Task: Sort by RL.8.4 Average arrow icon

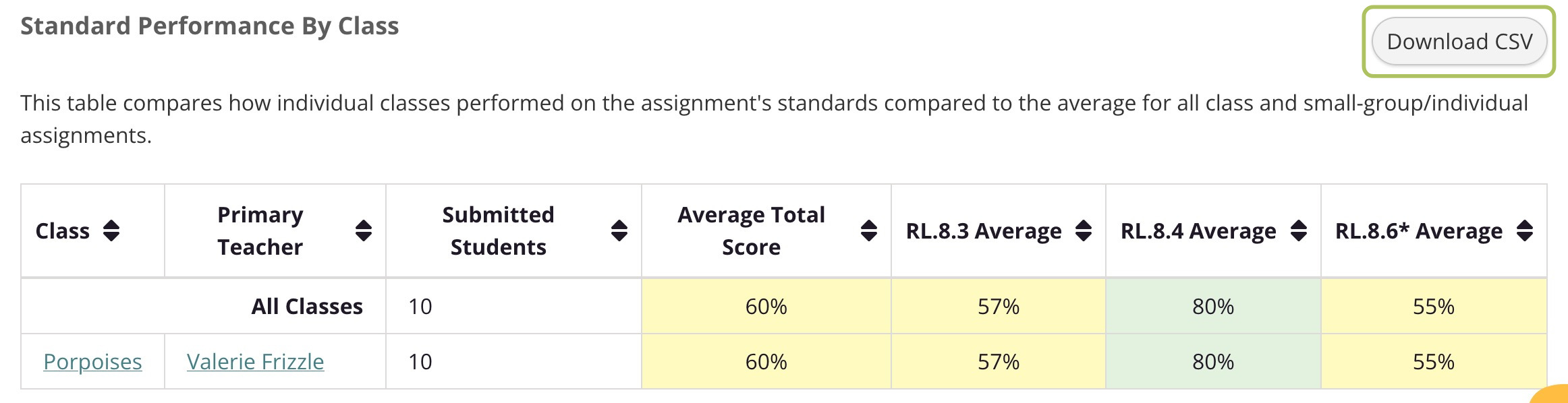Action: coord(1298,231)
